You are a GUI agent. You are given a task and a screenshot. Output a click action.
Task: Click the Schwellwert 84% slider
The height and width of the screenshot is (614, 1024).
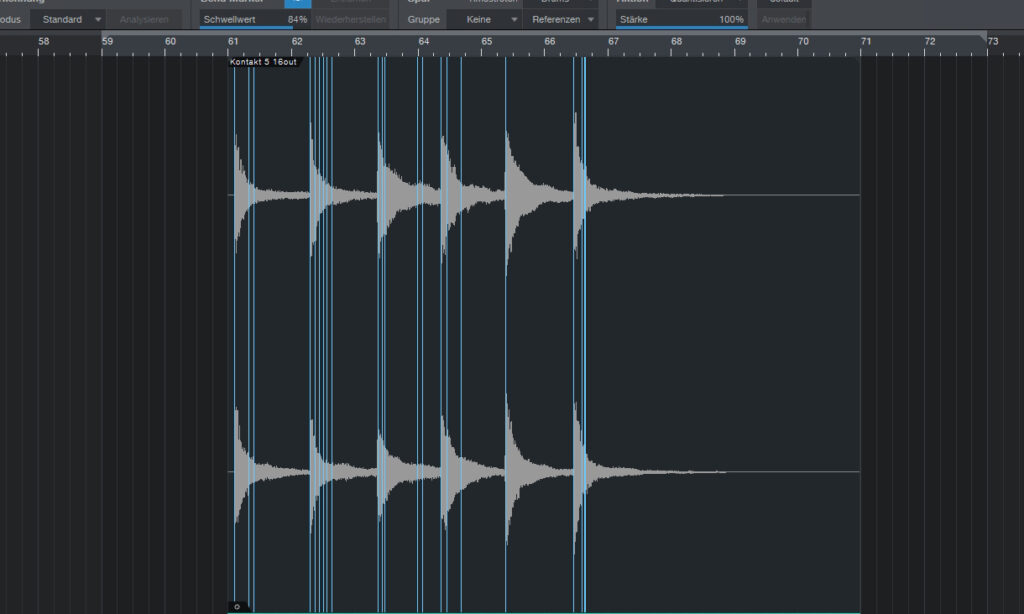coord(254,20)
